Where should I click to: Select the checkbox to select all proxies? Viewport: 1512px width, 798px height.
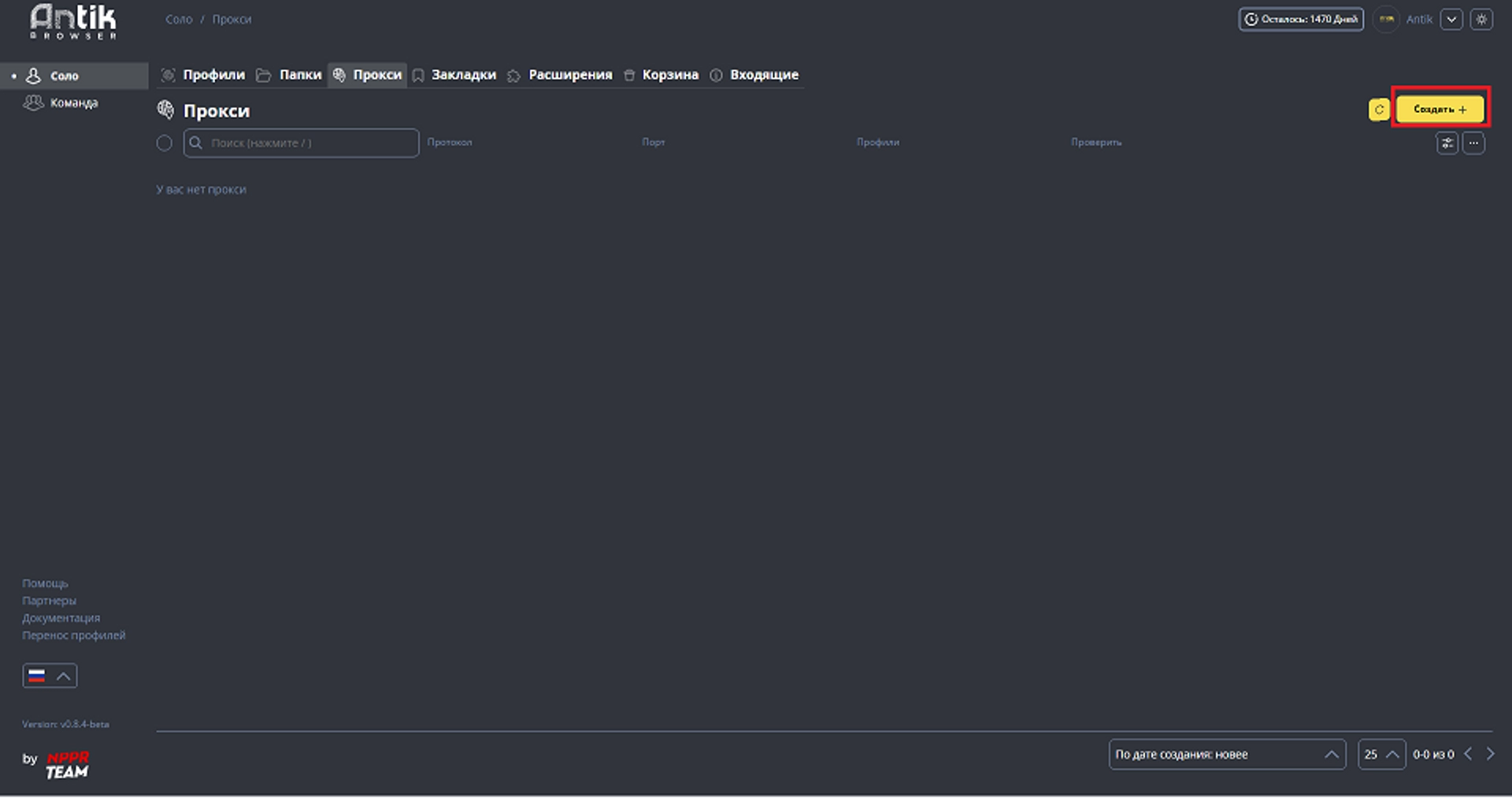click(x=165, y=143)
